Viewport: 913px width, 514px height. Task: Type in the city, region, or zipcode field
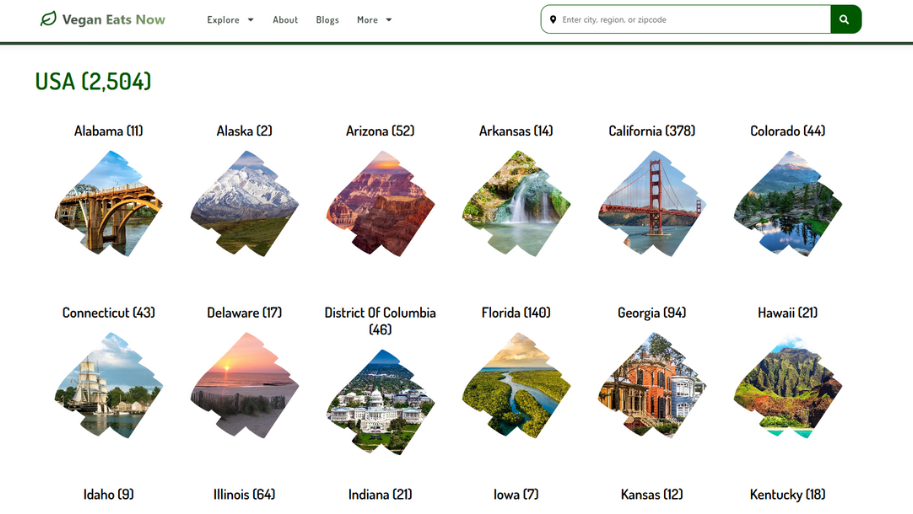pyautogui.click(x=690, y=20)
